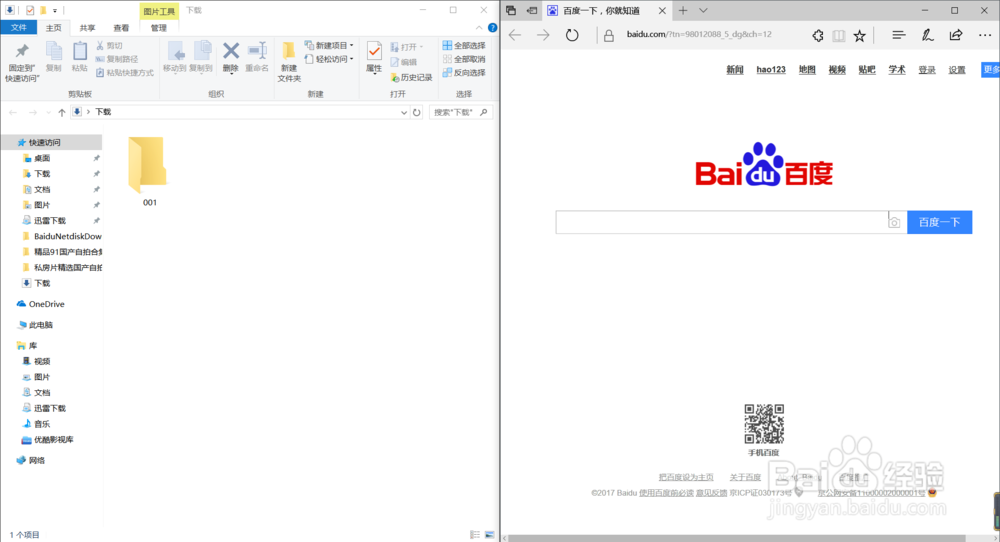Create a New folder (新建文件夹)
The height and width of the screenshot is (542, 1000).
click(289, 61)
